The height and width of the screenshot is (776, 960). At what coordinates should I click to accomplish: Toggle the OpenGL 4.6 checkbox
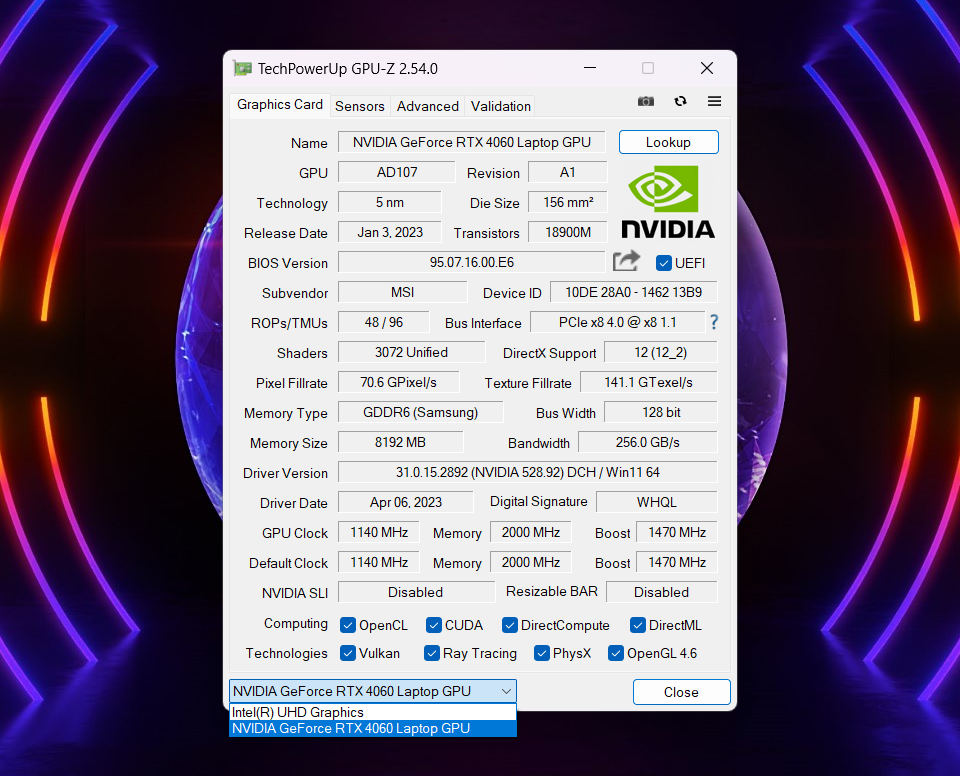click(x=615, y=654)
